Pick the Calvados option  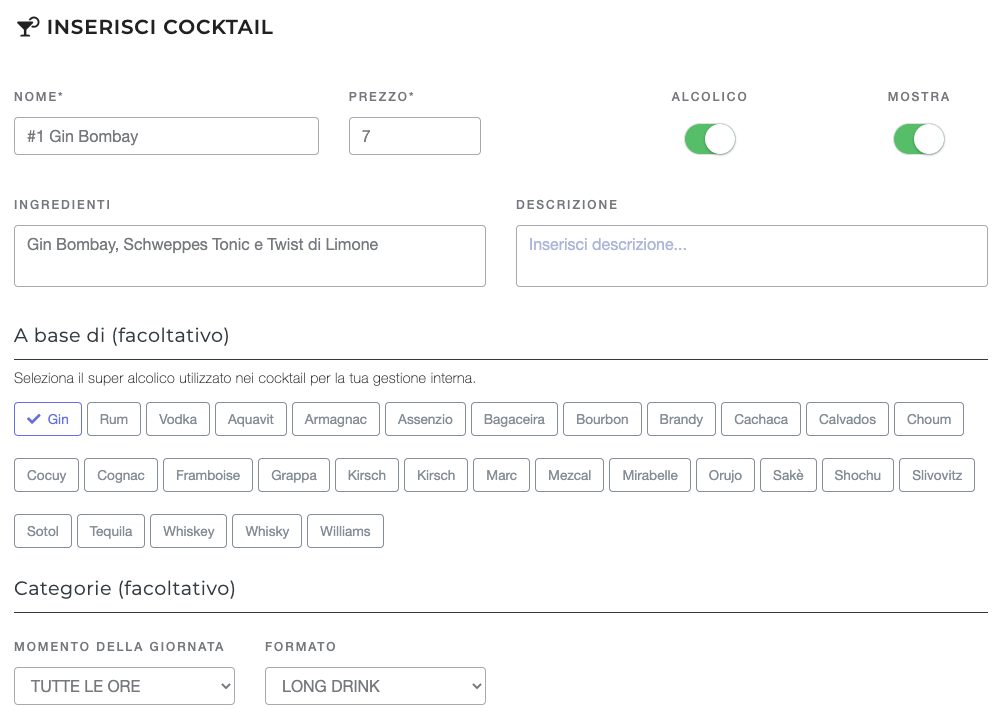[x=847, y=419]
